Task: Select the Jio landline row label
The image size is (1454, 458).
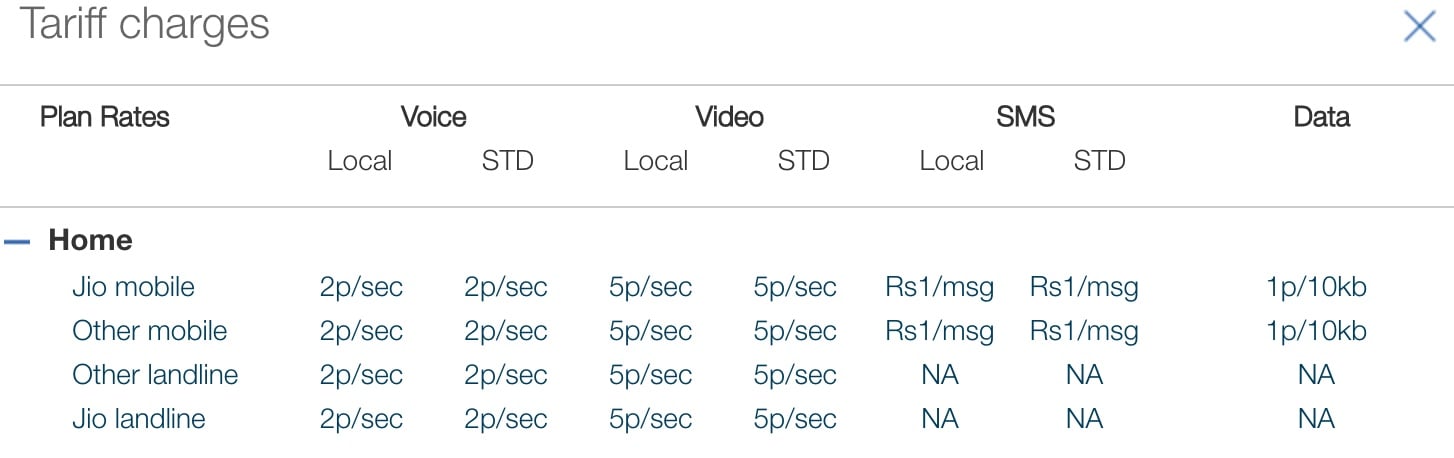Action: tap(138, 419)
